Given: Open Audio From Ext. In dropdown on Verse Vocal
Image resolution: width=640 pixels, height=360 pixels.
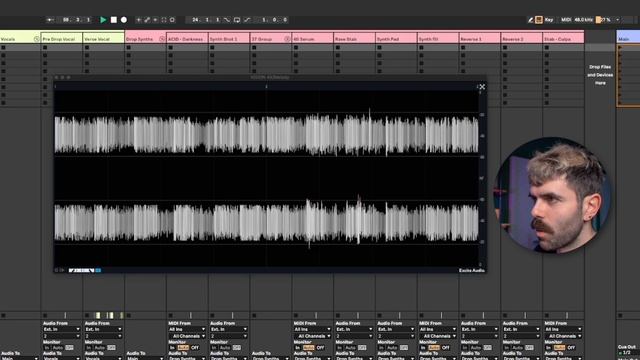Looking at the screenshot, I should tap(104, 329).
